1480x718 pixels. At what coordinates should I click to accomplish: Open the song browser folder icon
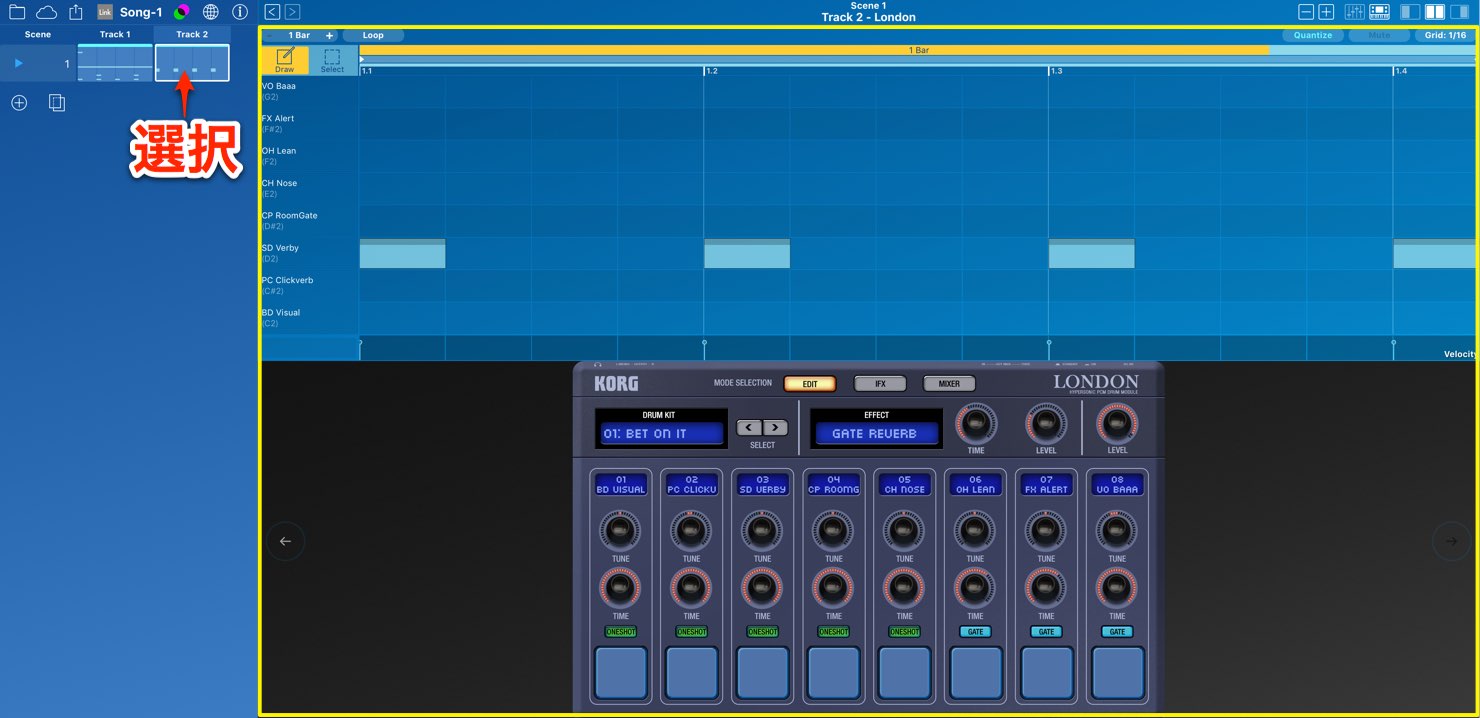tap(17, 12)
